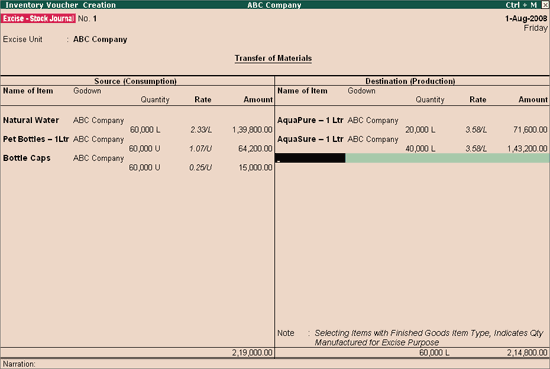The height and width of the screenshot is (369, 550).
Task: Click godown ABC Company for Natural Water
Action: [x=99, y=120]
